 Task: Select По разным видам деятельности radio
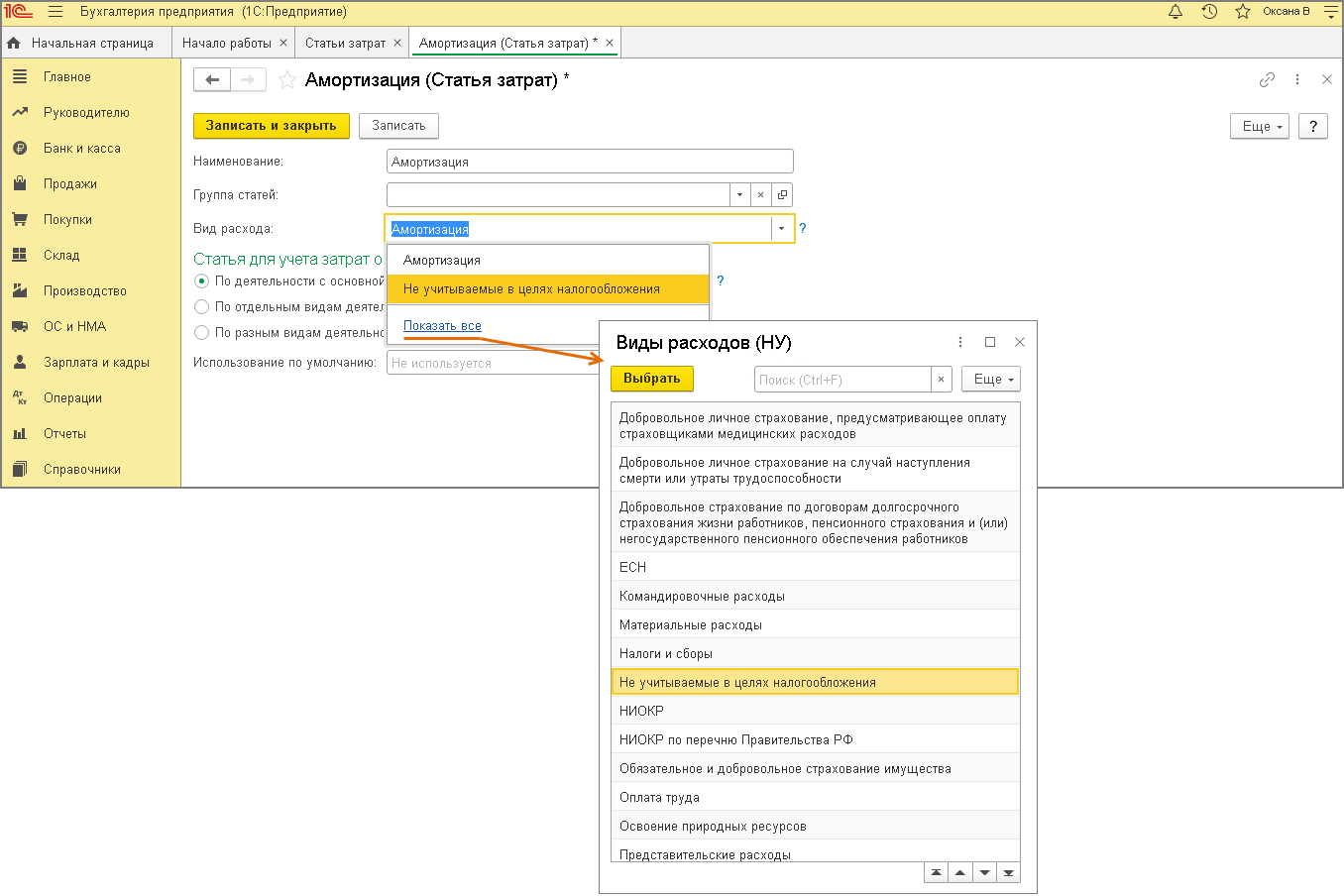click(202, 332)
